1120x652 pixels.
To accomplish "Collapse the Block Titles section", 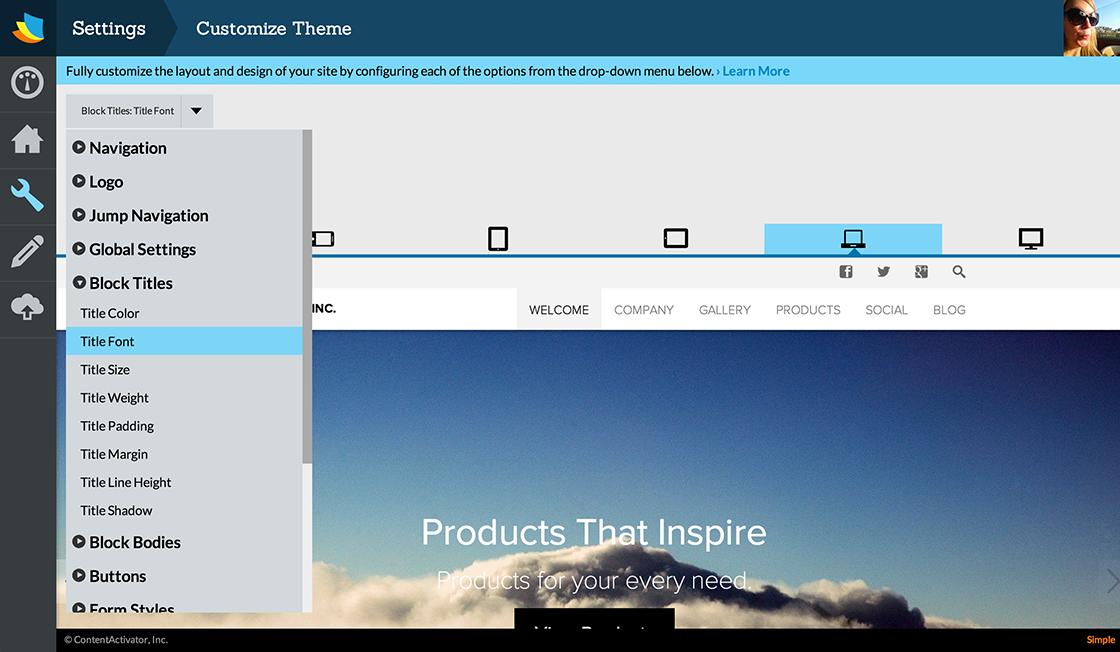I will 122,283.
